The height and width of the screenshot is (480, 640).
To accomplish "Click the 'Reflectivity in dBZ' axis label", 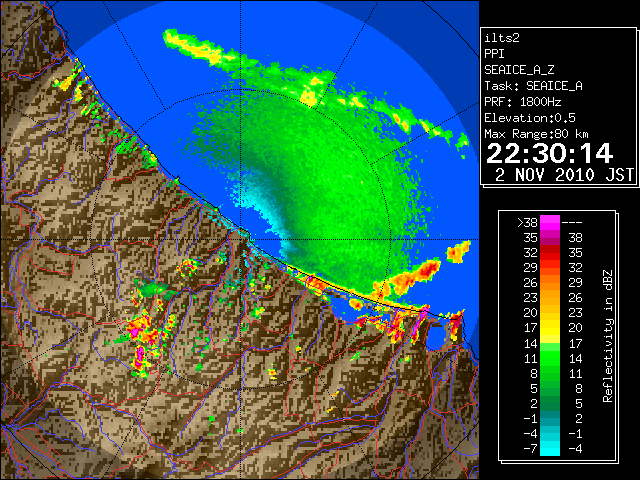I will (608, 336).
